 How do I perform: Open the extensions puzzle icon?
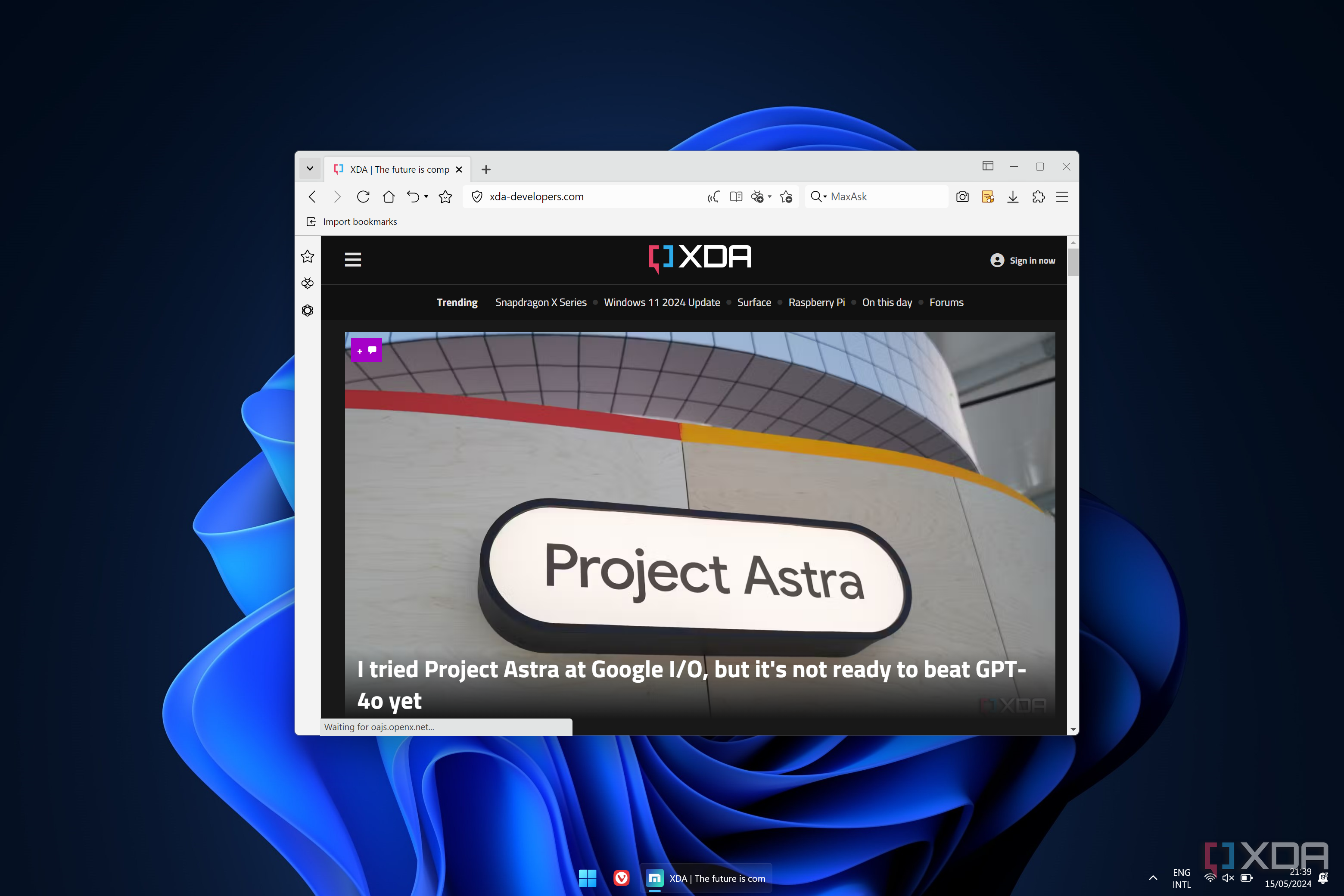1038,196
